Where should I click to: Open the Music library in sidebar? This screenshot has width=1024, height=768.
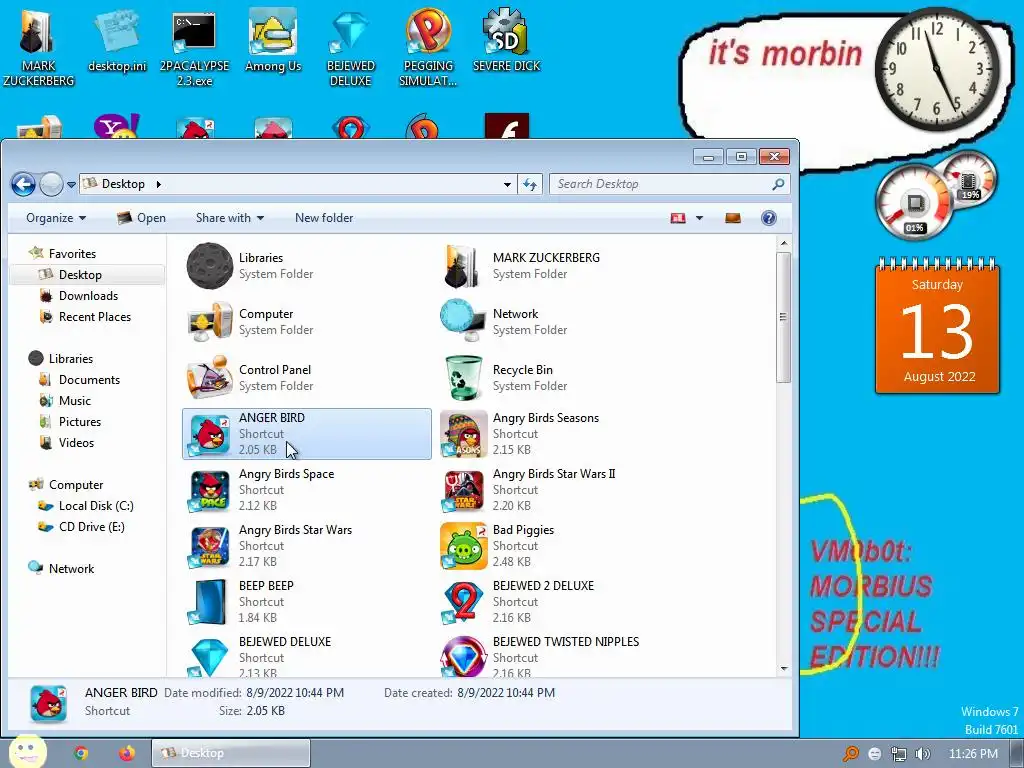(74, 400)
